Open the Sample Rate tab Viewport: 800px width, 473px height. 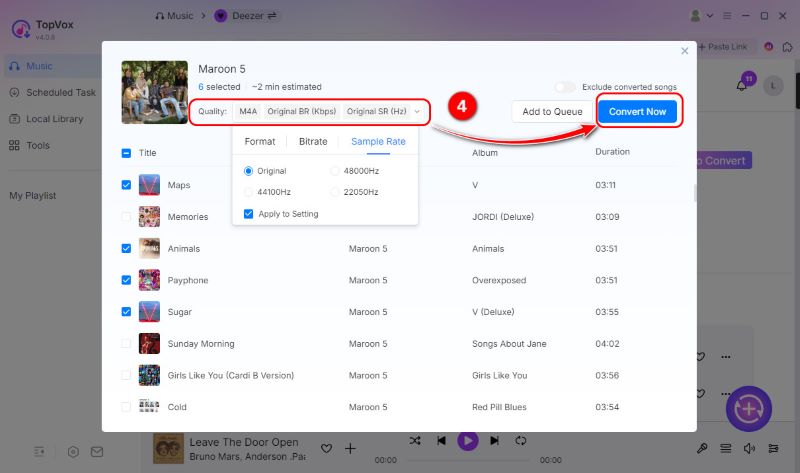378,141
